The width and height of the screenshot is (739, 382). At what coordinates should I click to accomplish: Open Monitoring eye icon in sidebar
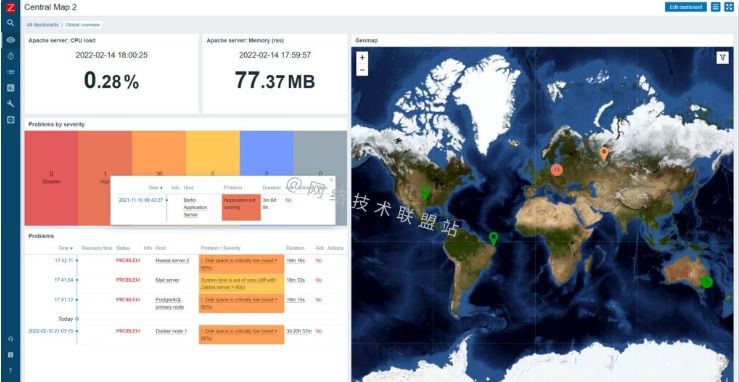pyautogui.click(x=10, y=40)
